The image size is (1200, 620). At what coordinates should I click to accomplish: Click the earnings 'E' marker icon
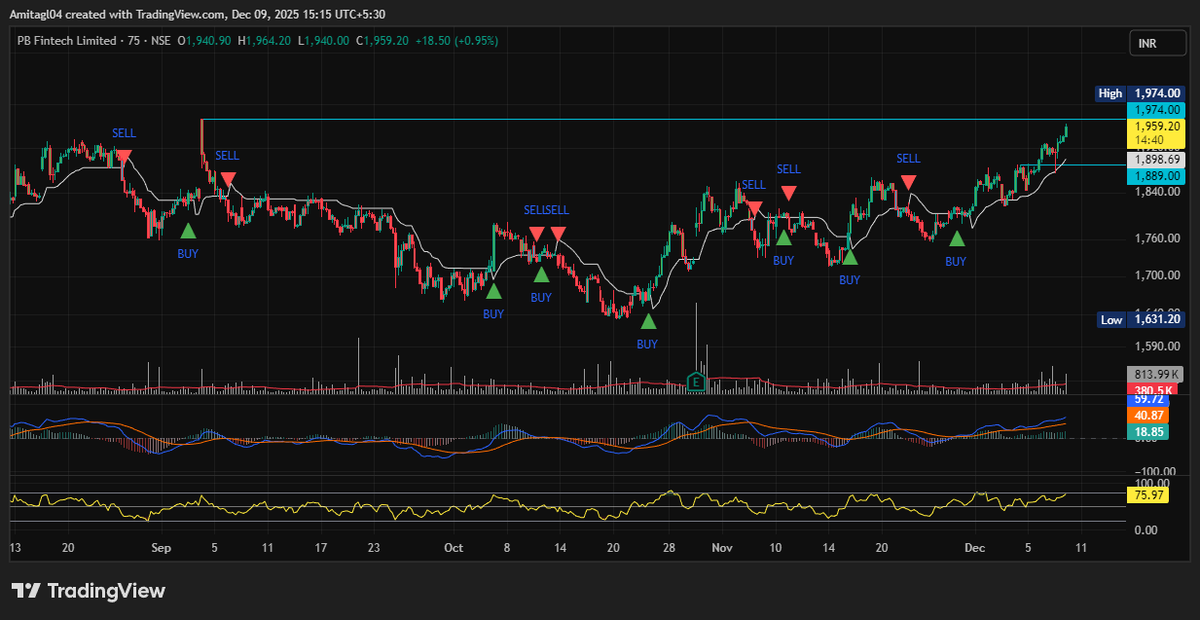point(697,381)
